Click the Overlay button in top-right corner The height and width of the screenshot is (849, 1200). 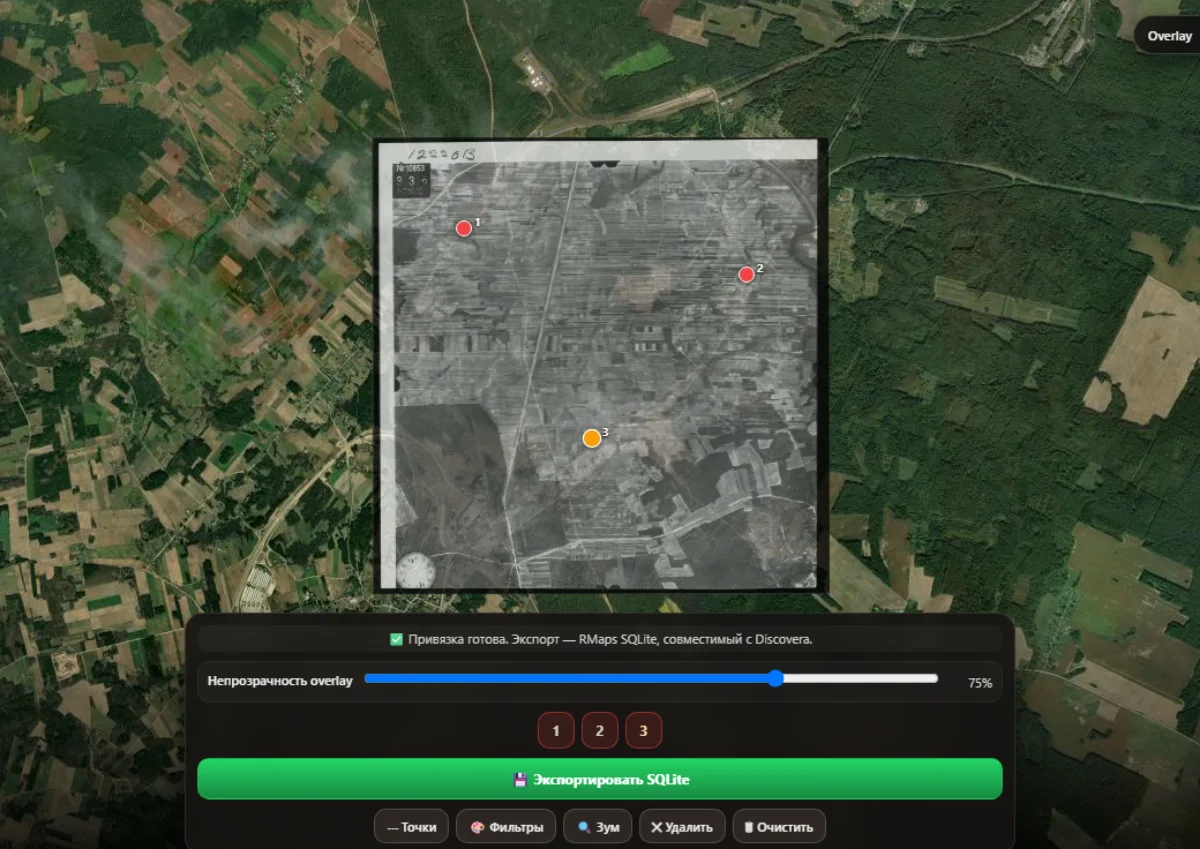(x=1168, y=36)
